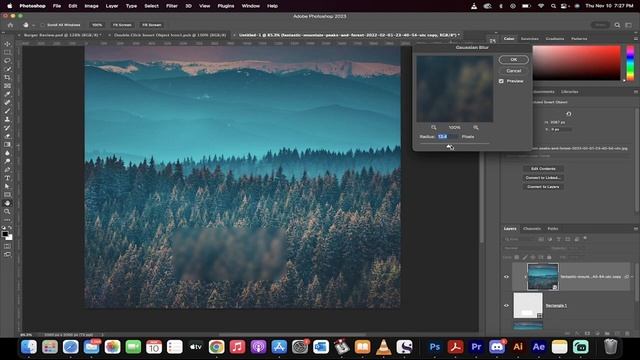Select the Hand tool
Image resolution: width=640 pixels, height=360 pixels.
pyautogui.click(x=7, y=203)
